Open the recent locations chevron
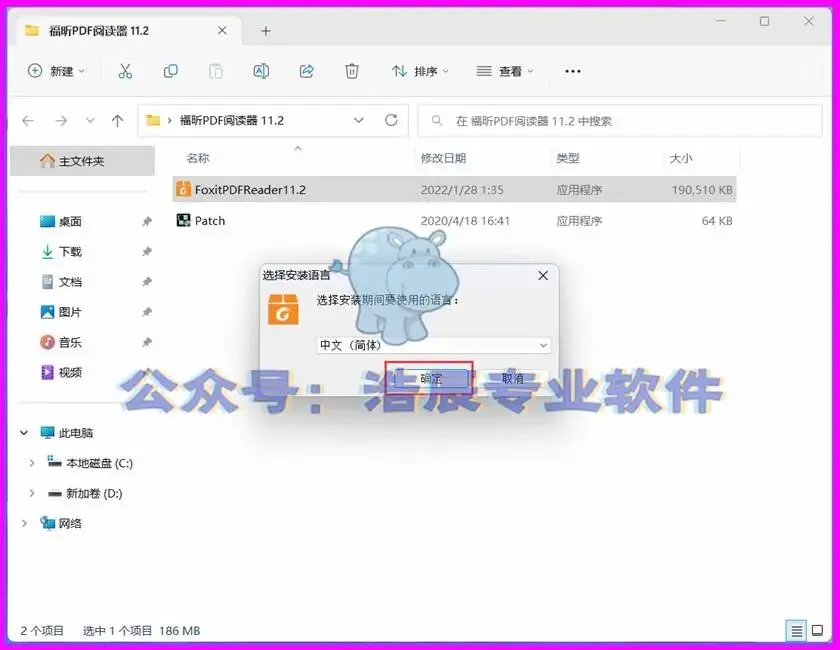 [x=90, y=121]
